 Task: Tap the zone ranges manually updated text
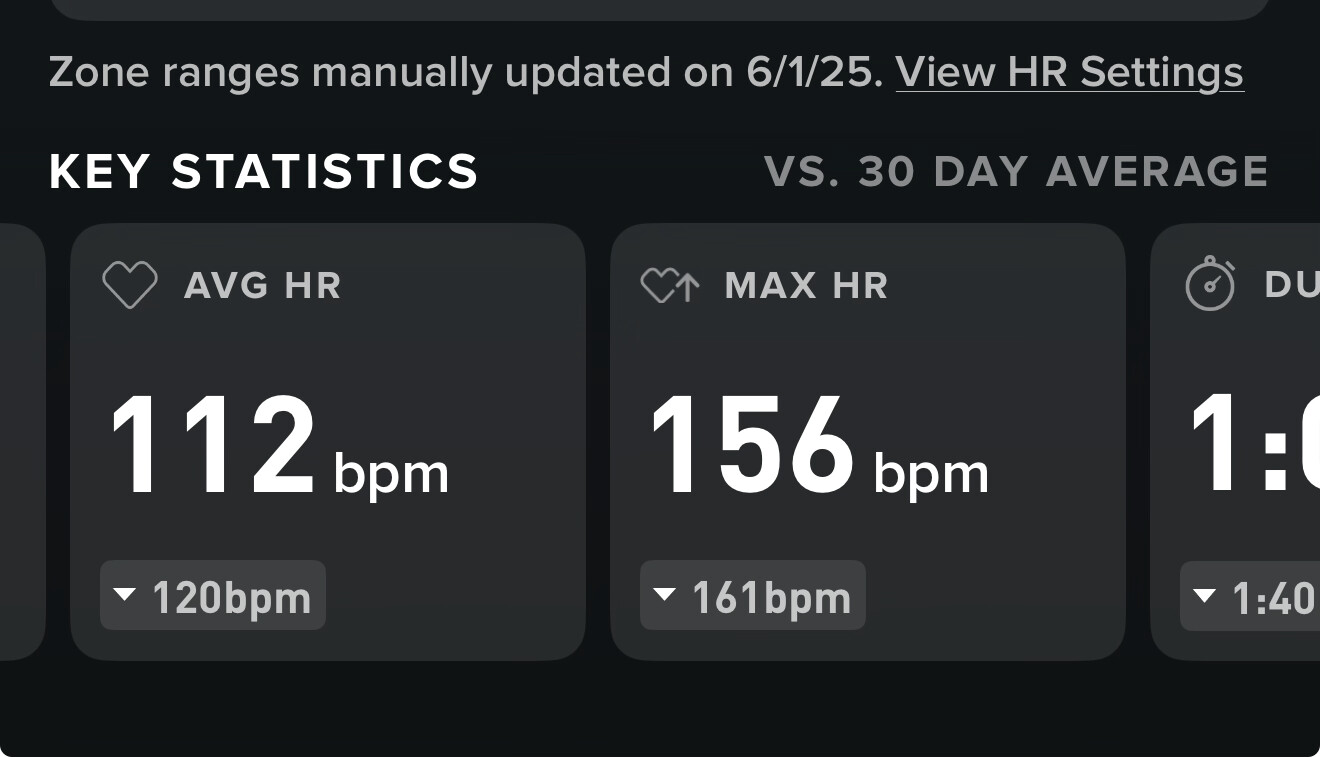(x=466, y=72)
